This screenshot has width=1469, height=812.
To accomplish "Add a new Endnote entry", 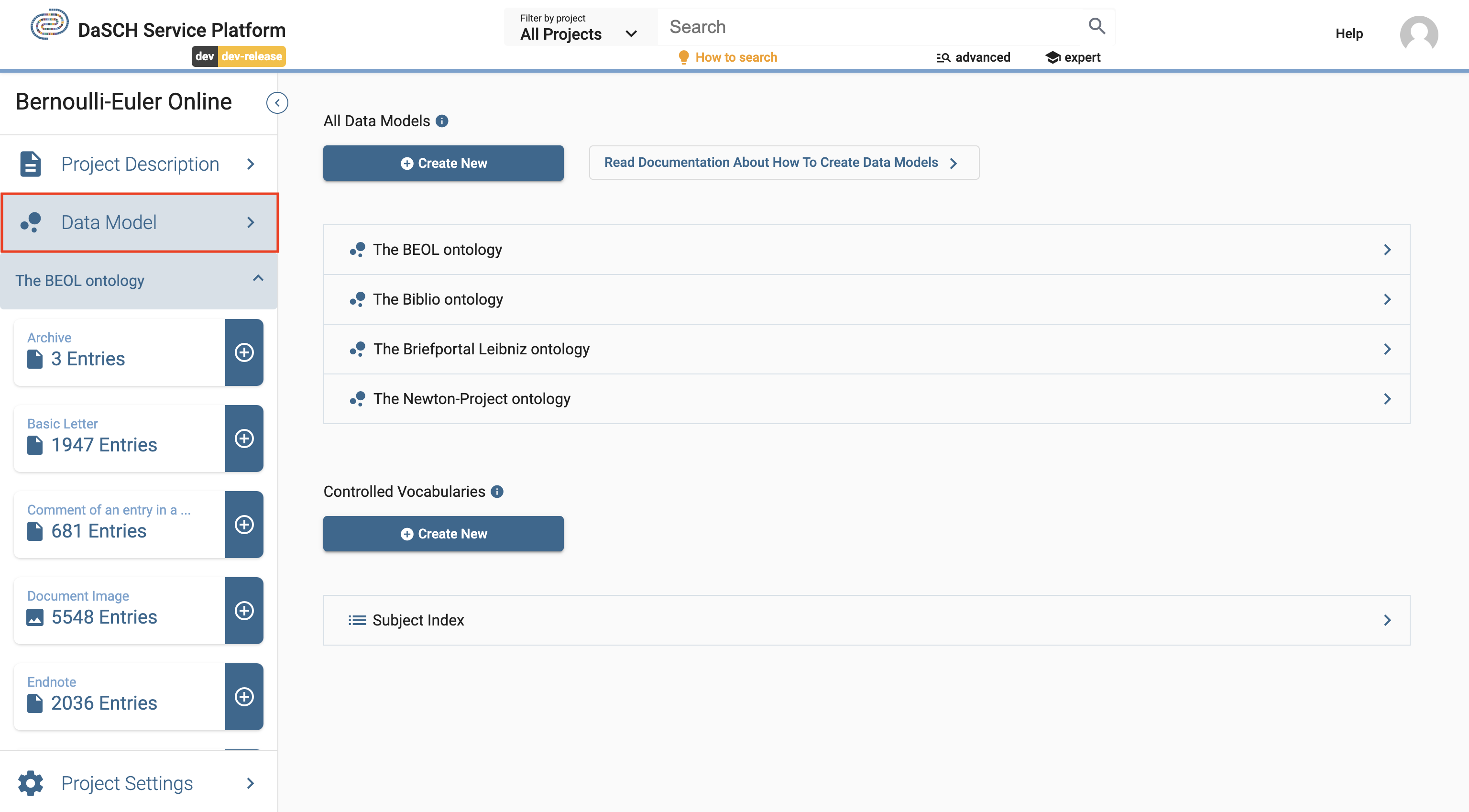I will pyautogui.click(x=244, y=697).
